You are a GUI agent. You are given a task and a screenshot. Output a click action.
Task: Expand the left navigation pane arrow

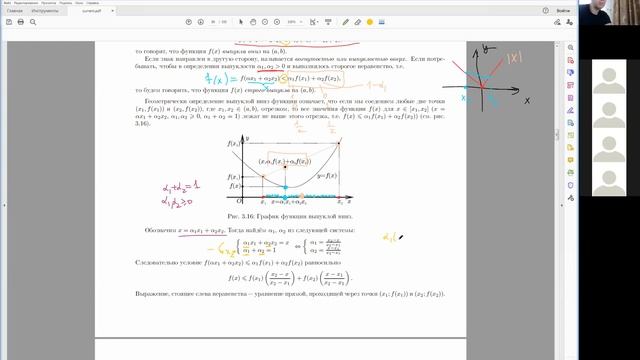pos(4,205)
